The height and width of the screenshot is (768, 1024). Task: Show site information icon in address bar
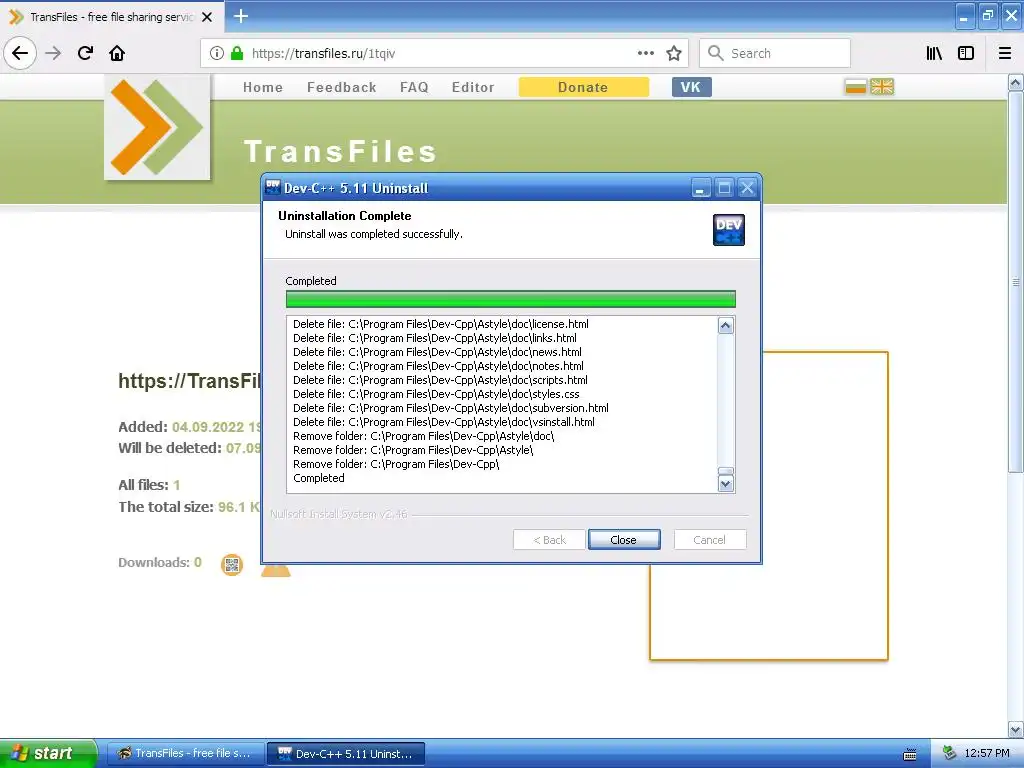point(217,53)
